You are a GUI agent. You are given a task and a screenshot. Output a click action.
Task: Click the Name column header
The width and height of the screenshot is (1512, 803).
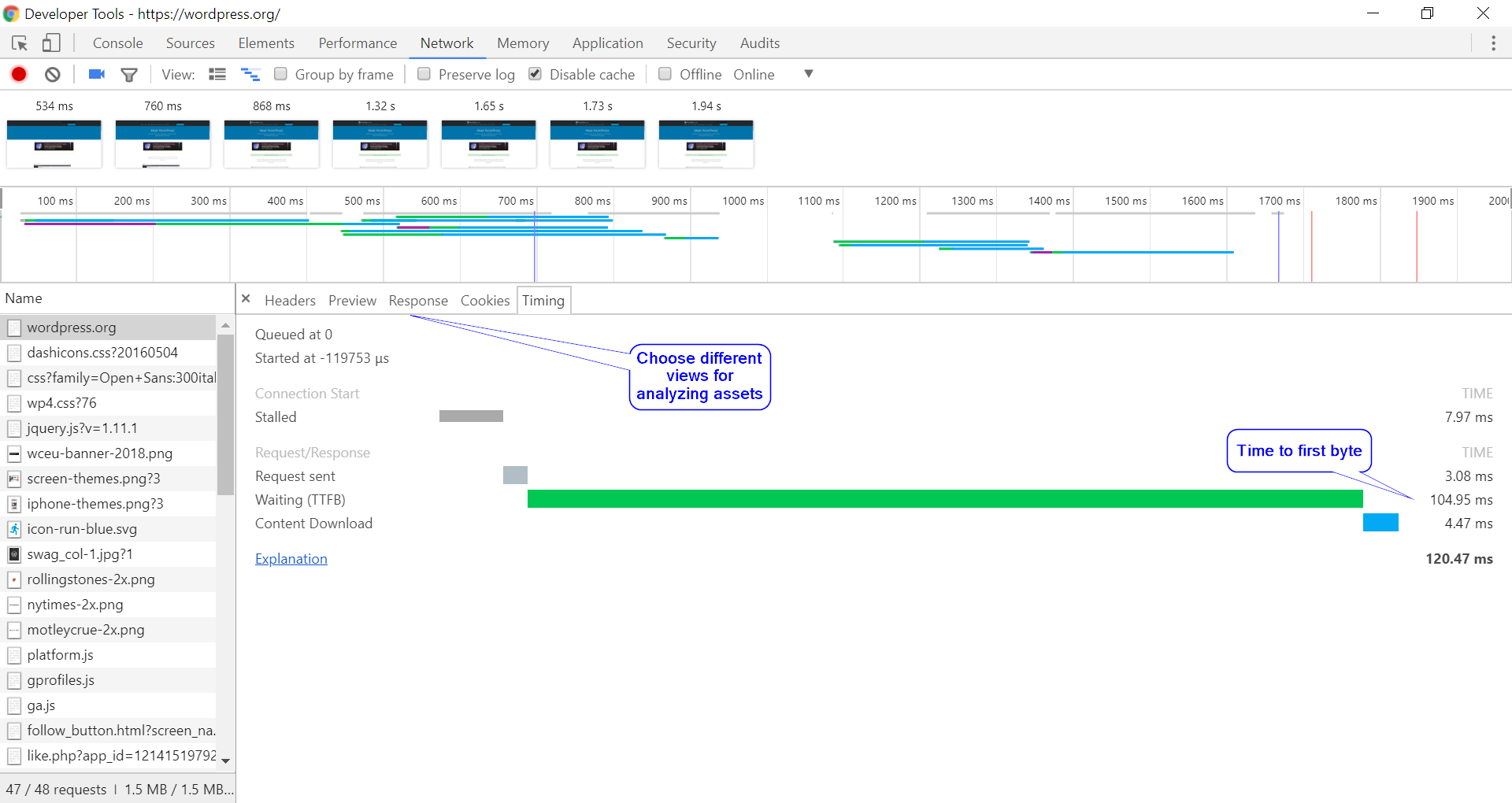[117, 298]
